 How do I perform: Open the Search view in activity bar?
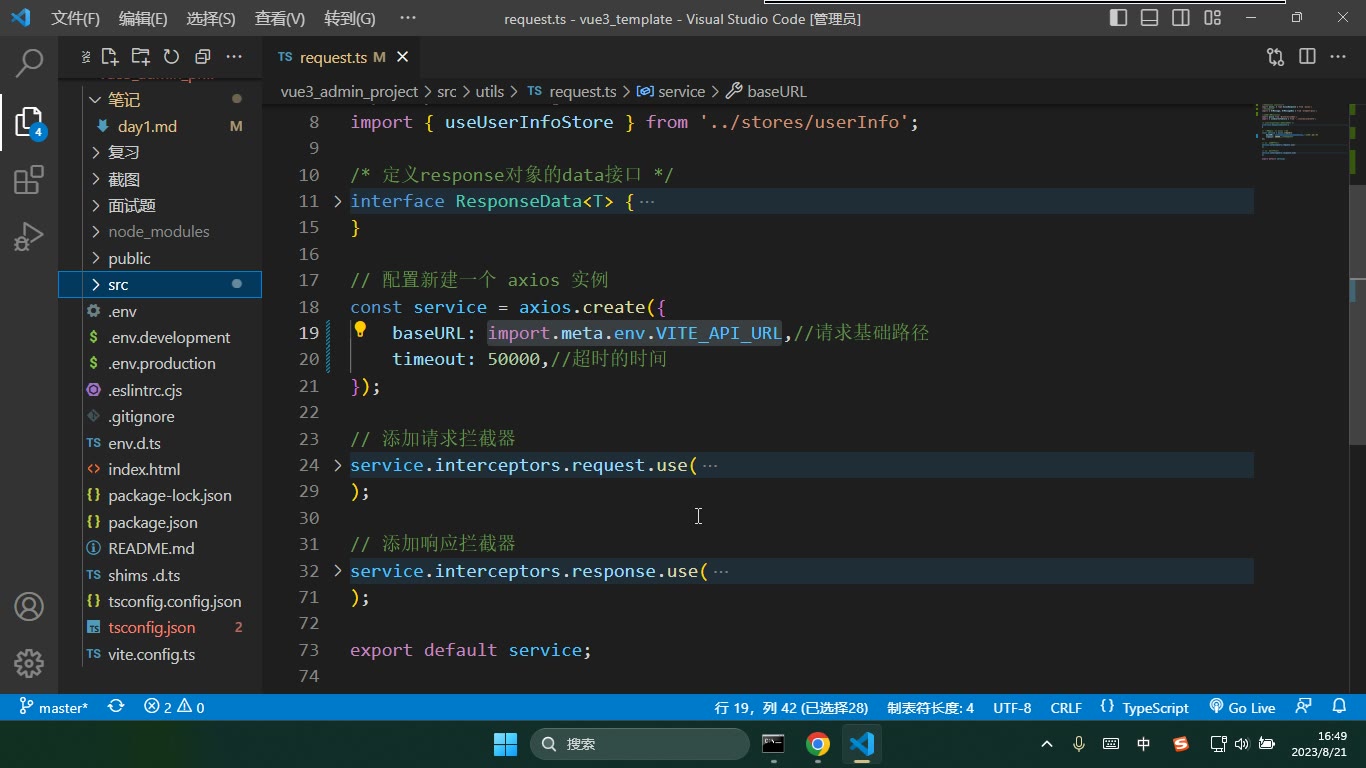(x=30, y=63)
